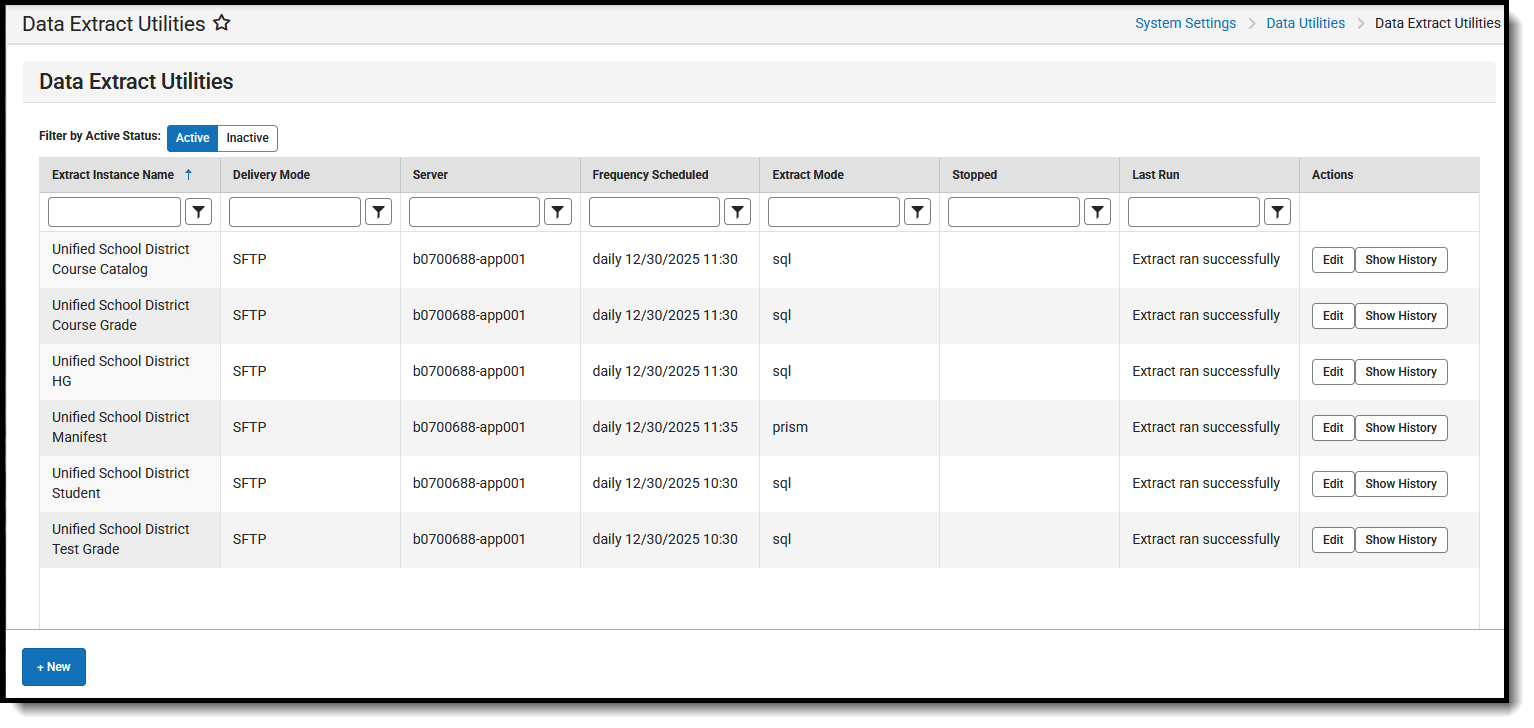Image resolution: width=1534 pixels, height=728 pixels.
Task: Select the Active status filter
Action: (192, 138)
